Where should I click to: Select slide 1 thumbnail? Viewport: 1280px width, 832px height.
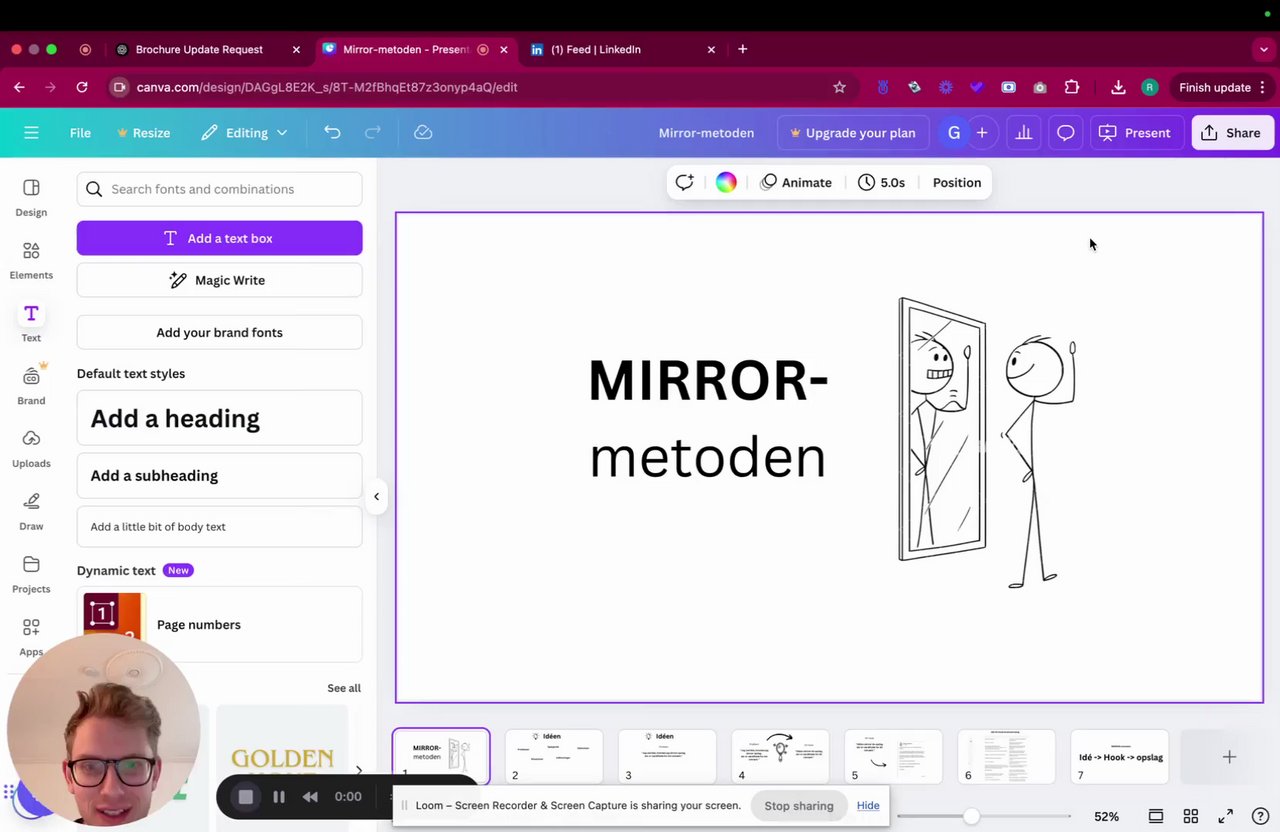pos(441,756)
